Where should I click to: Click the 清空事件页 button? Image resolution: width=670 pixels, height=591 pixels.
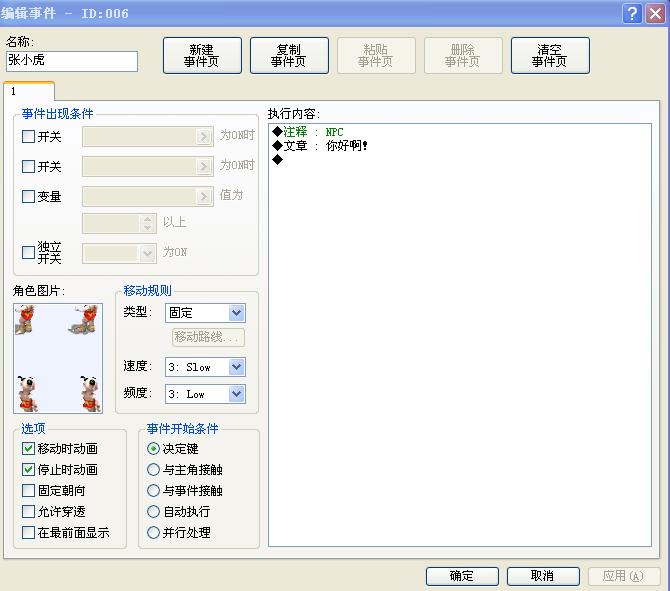(550, 56)
